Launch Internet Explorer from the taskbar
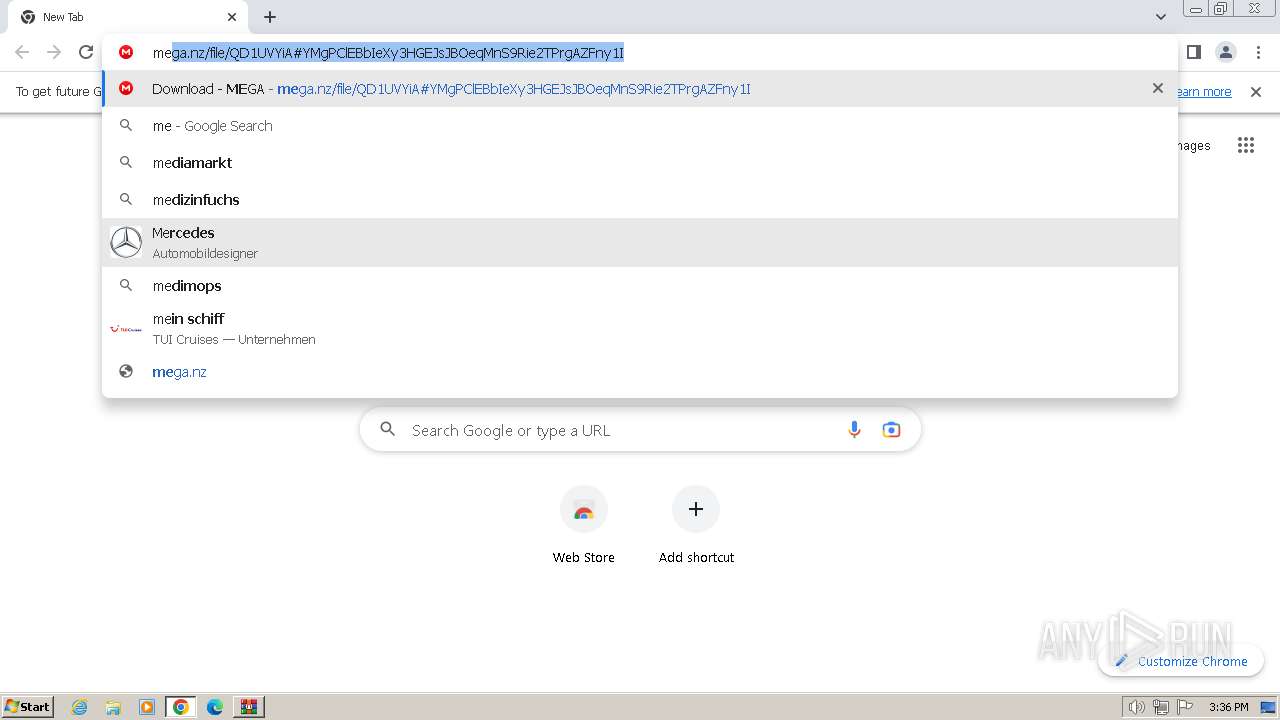The height and width of the screenshot is (720, 1280). click(x=79, y=707)
